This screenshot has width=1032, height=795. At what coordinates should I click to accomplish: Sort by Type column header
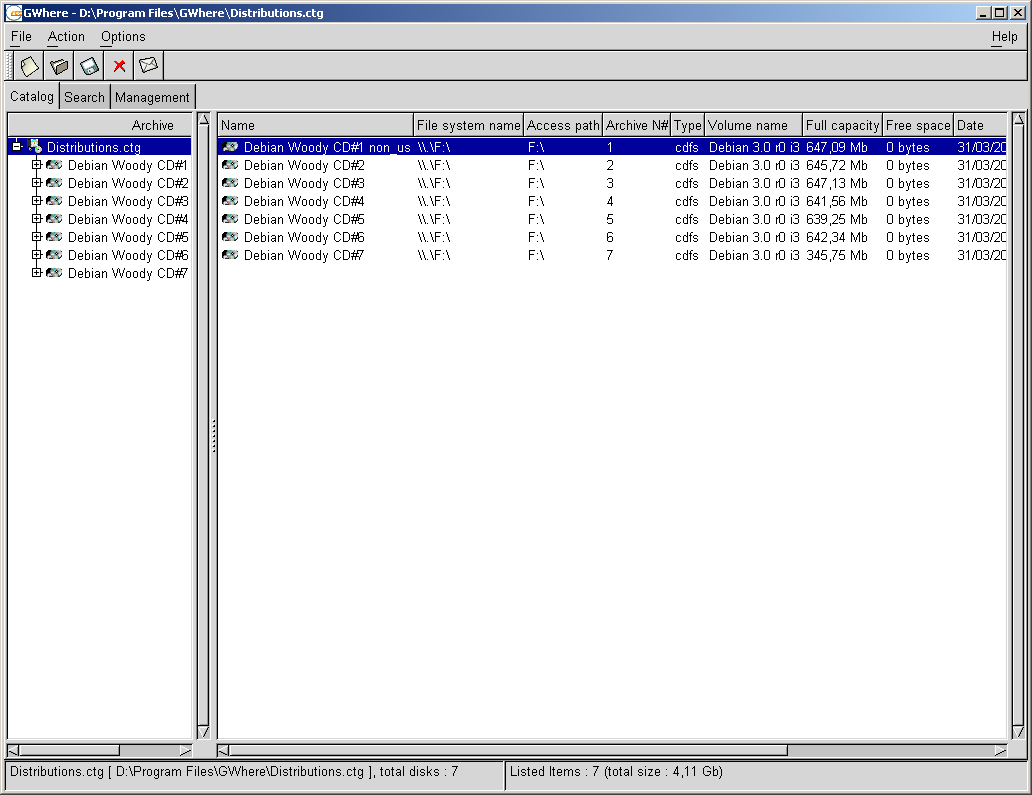click(688, 125)
